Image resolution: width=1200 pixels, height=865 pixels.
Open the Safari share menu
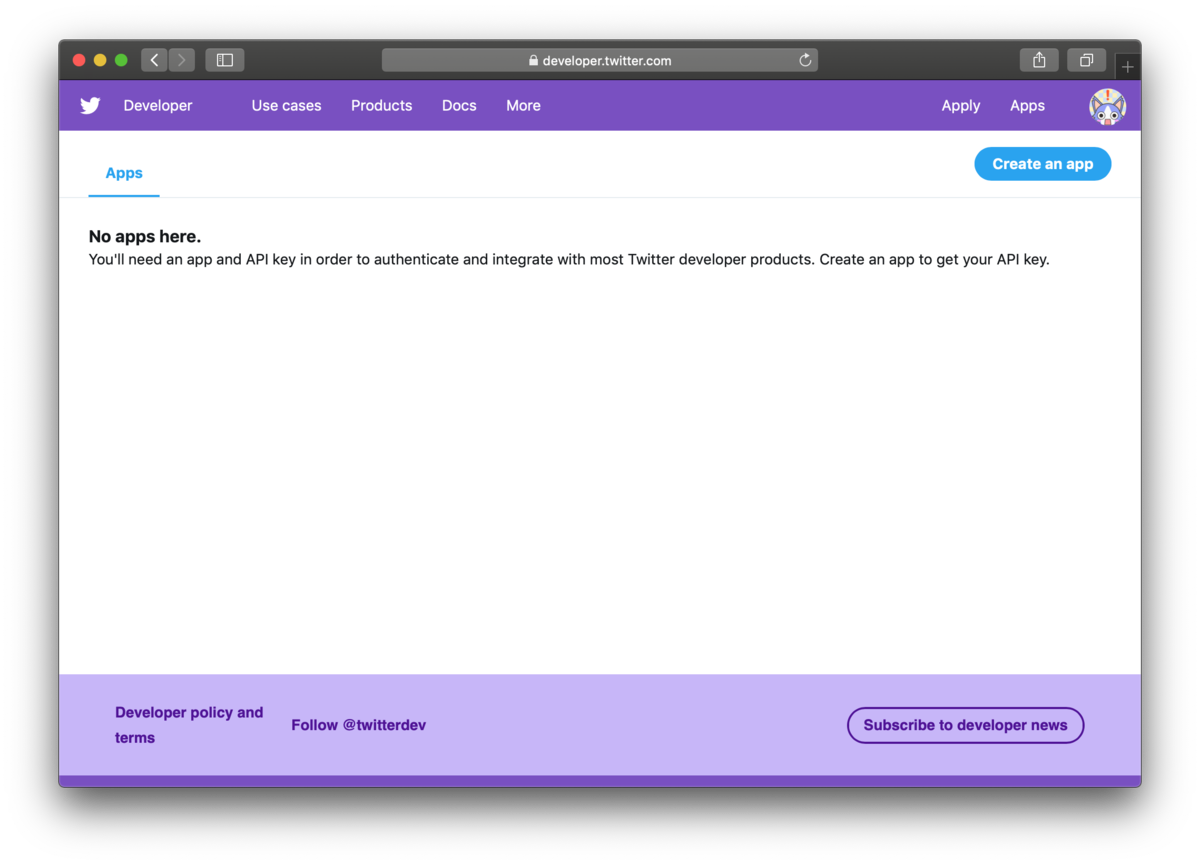coord(1040,60)
